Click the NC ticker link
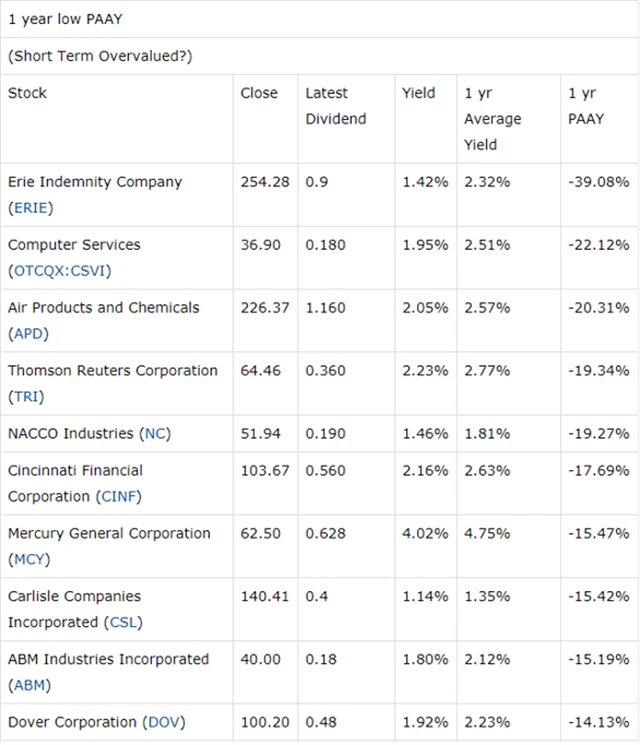The image size is (640, 745). pos(155,434)
